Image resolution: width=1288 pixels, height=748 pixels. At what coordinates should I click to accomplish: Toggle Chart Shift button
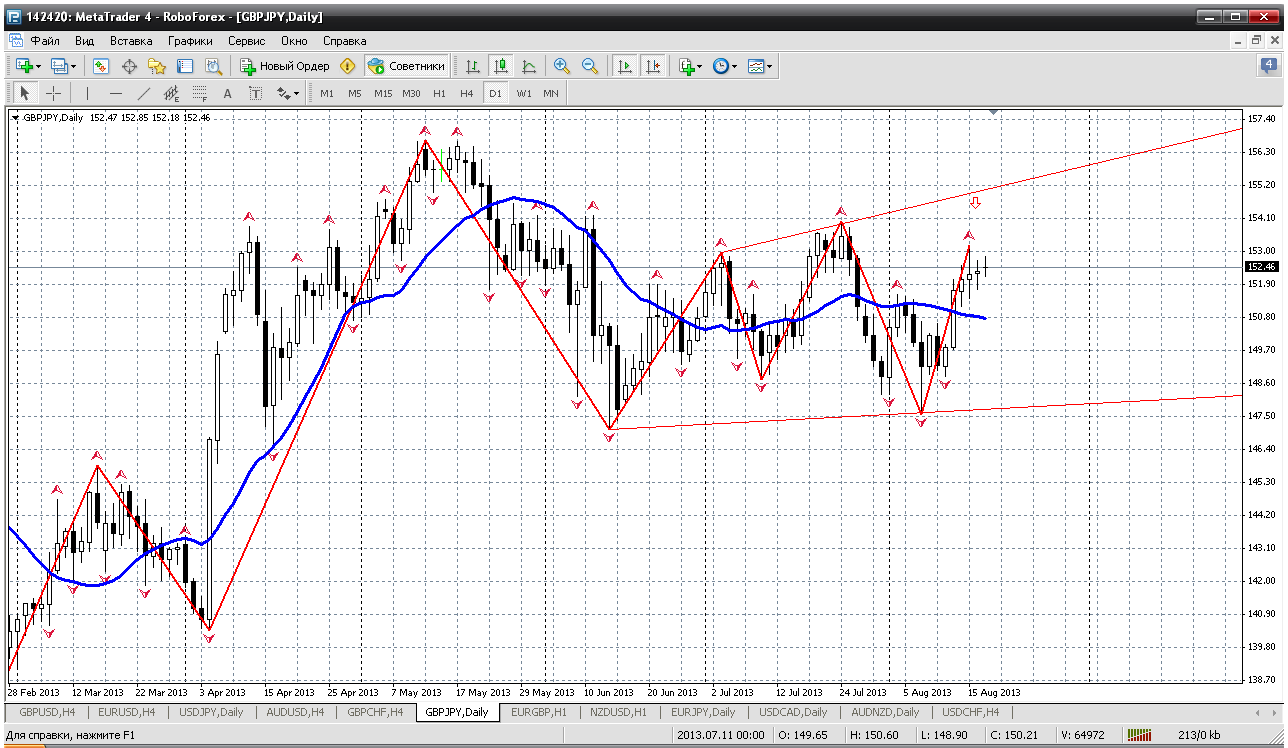pyautogui.click(x=653, y=66)
